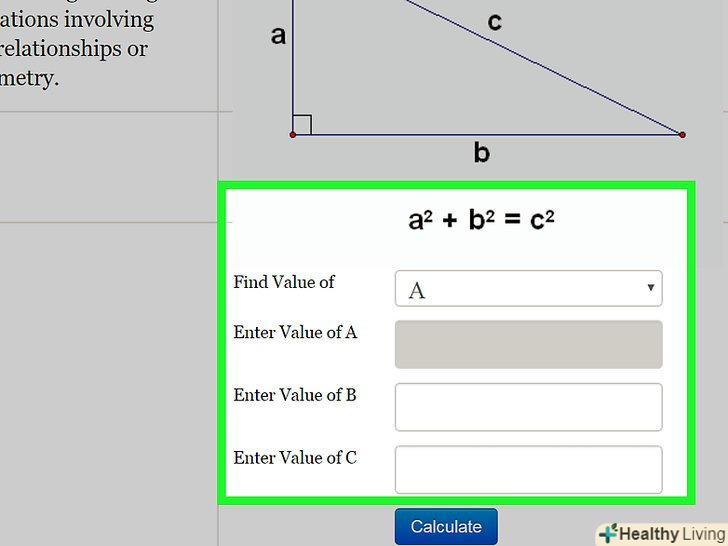Open the Find Value of dropdown
The image size is (728, 546).
pyautogui.click(x=528, y=289)
